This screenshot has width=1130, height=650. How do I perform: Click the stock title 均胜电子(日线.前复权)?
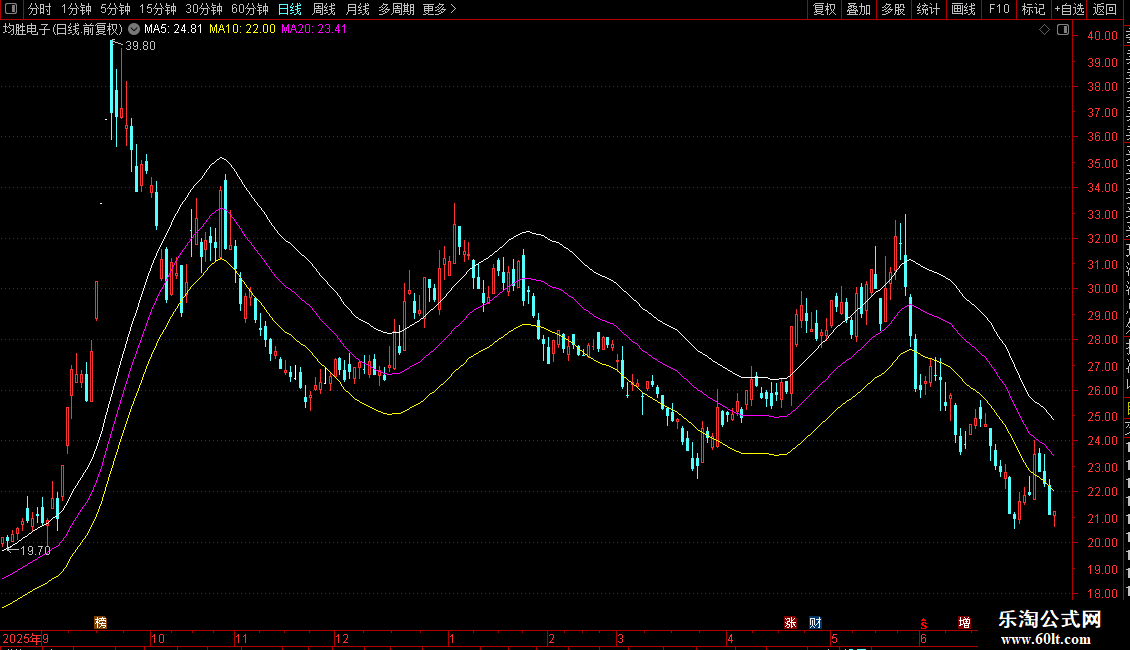(x=63, y=30)
